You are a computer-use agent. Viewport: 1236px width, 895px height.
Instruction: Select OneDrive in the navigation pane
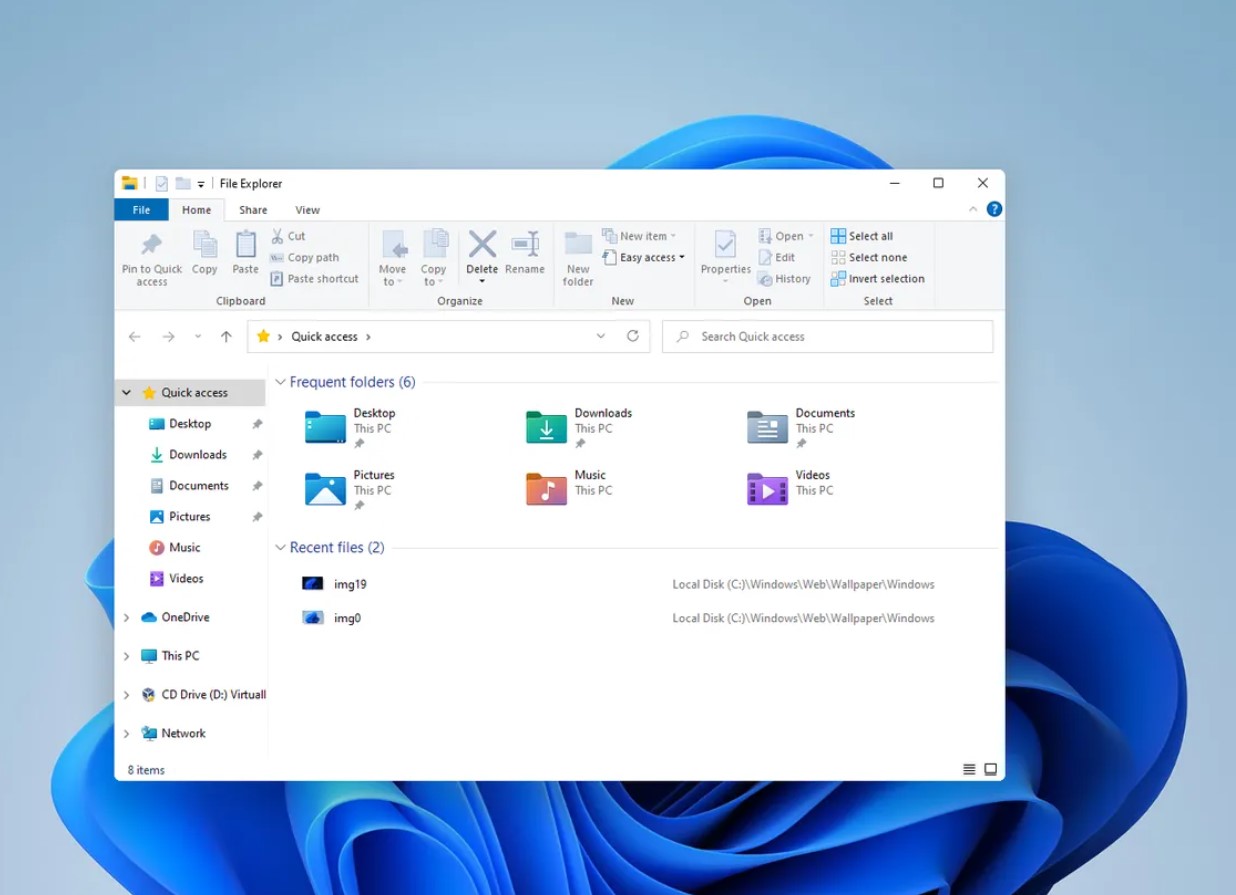pyautogui.click(x=185, y=617)
